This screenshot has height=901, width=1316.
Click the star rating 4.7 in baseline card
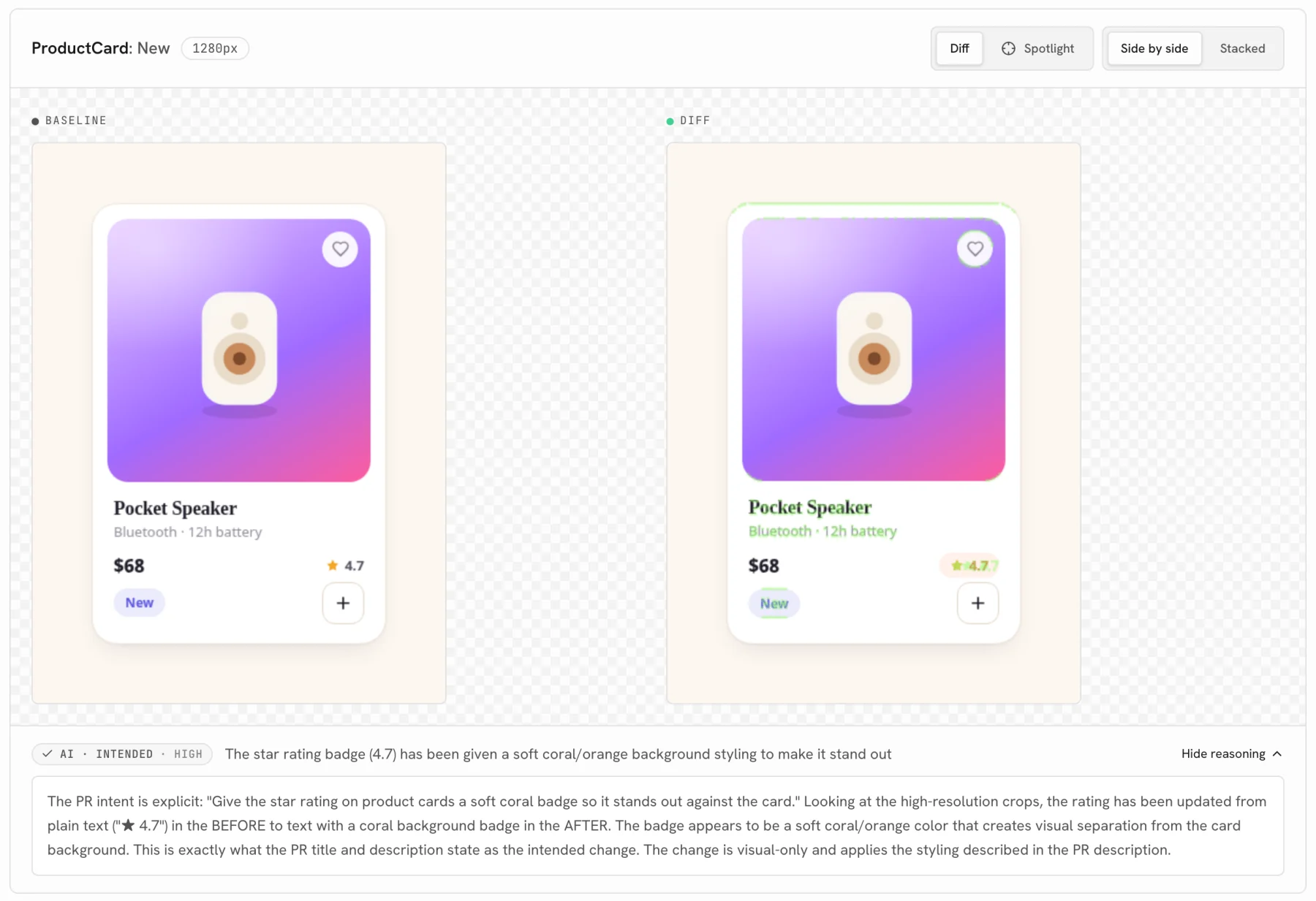(345, 566)
